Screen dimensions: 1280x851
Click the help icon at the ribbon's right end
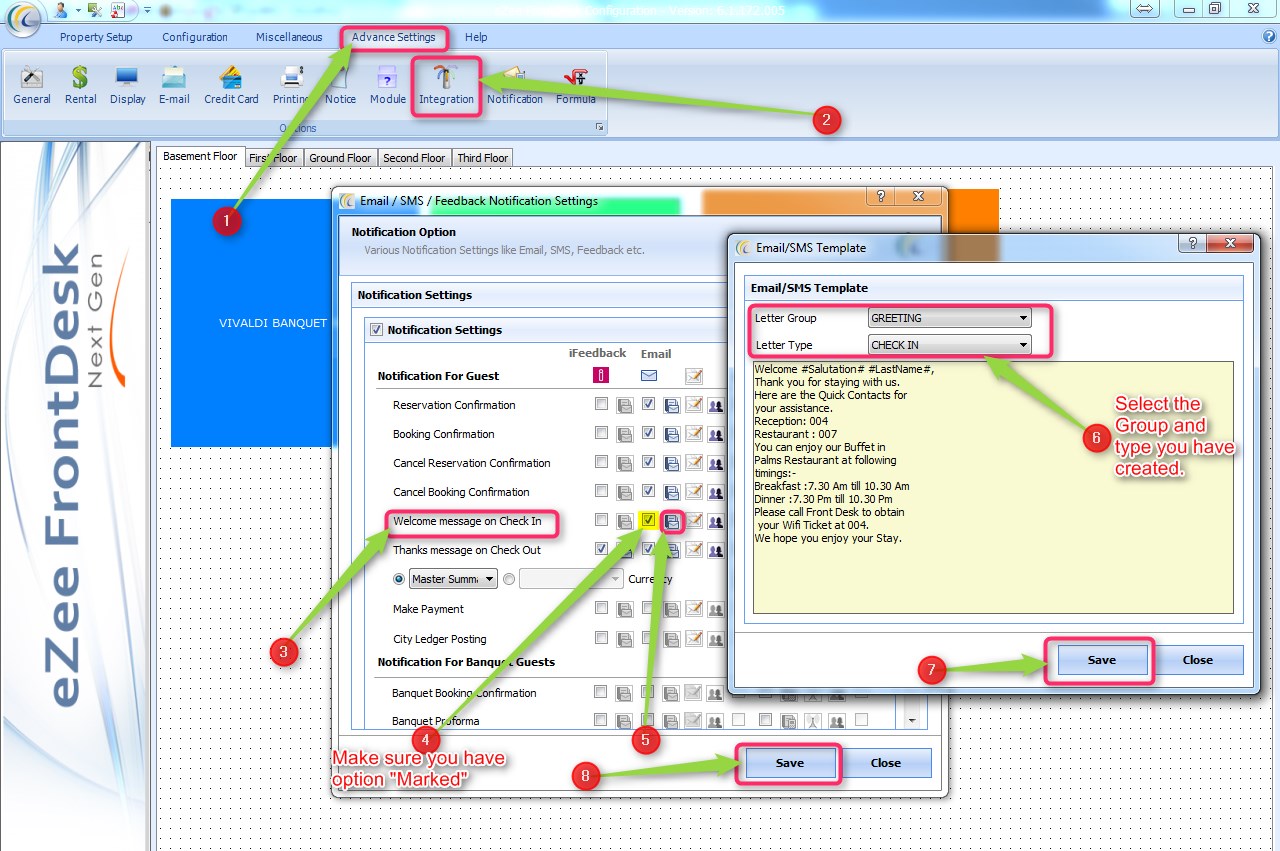(1269, 37)
